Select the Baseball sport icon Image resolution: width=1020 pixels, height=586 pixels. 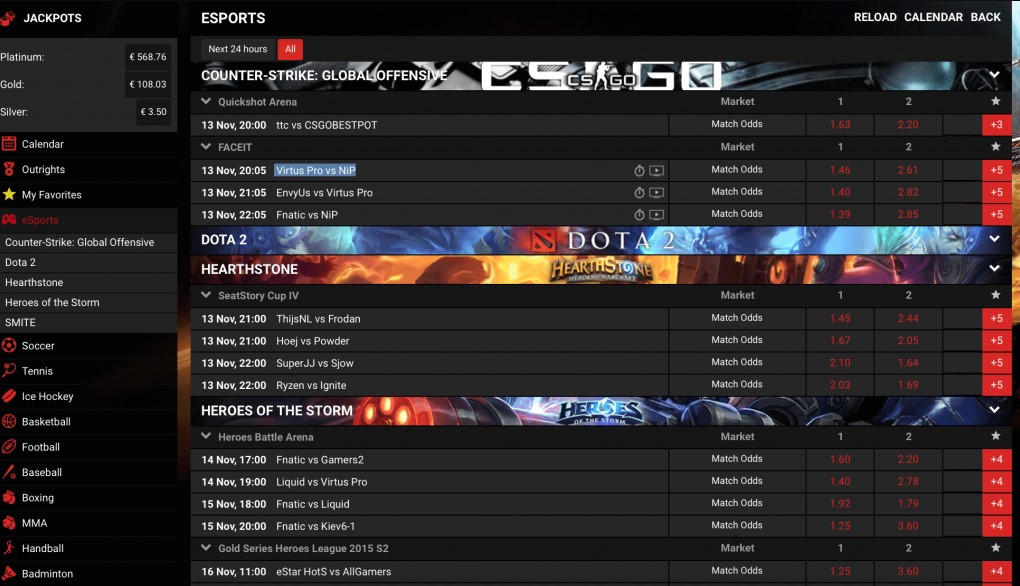pyautogui.click(x=9, y=472)
